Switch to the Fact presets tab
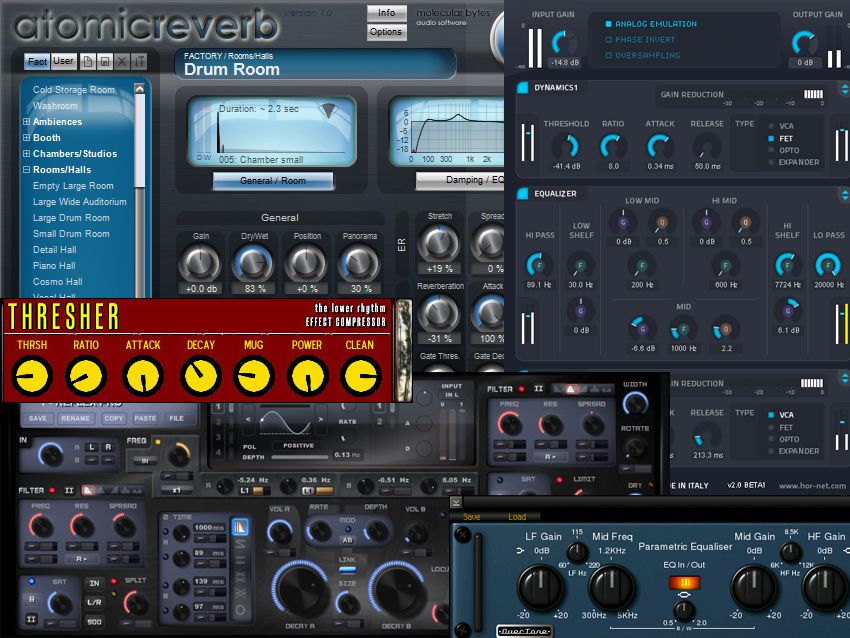The height and width of the screenshot is (638, 850). pos(37,62)
